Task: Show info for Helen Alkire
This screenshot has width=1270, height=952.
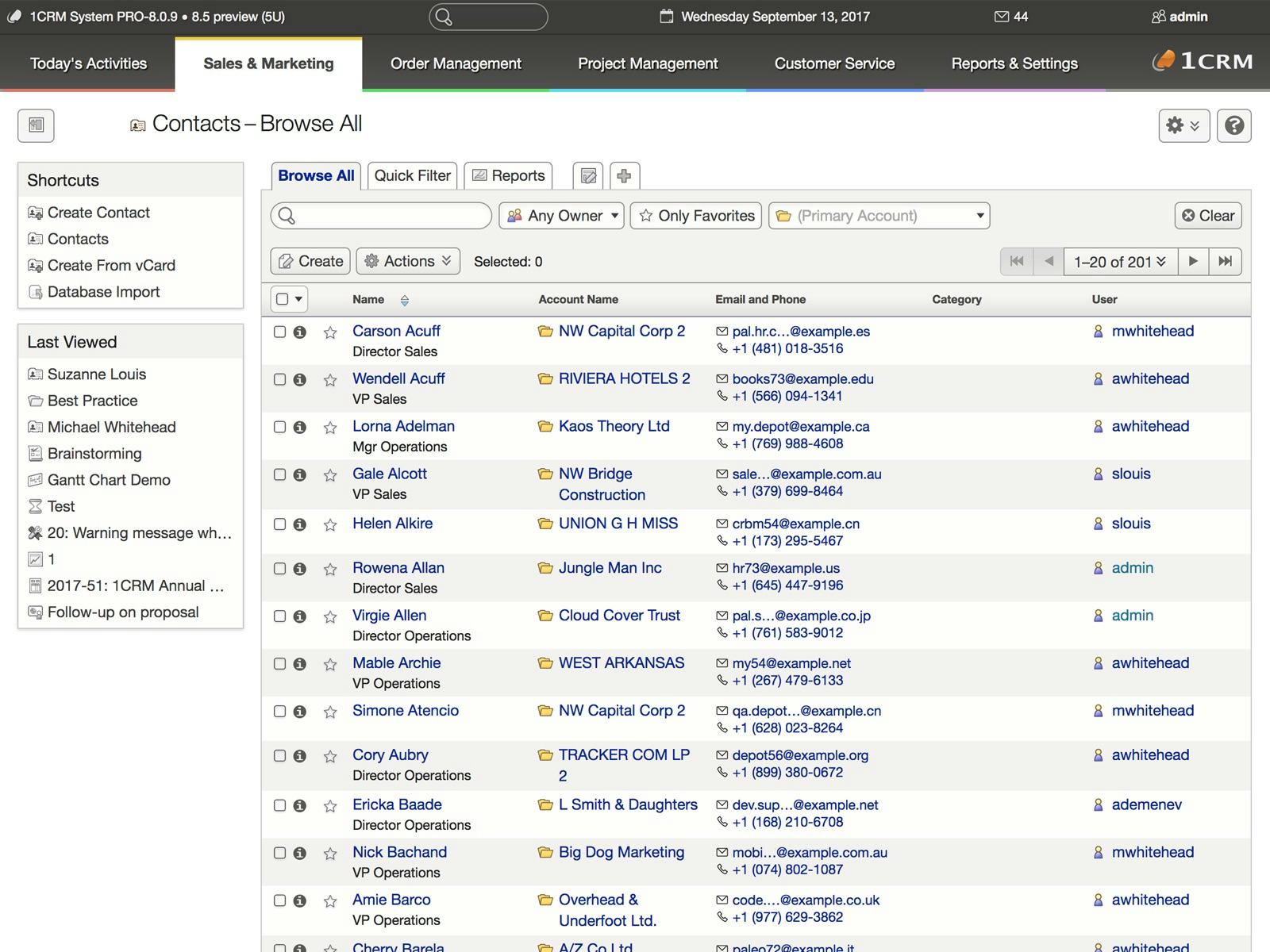Action: pyautogui.click(x=300, y=524)
